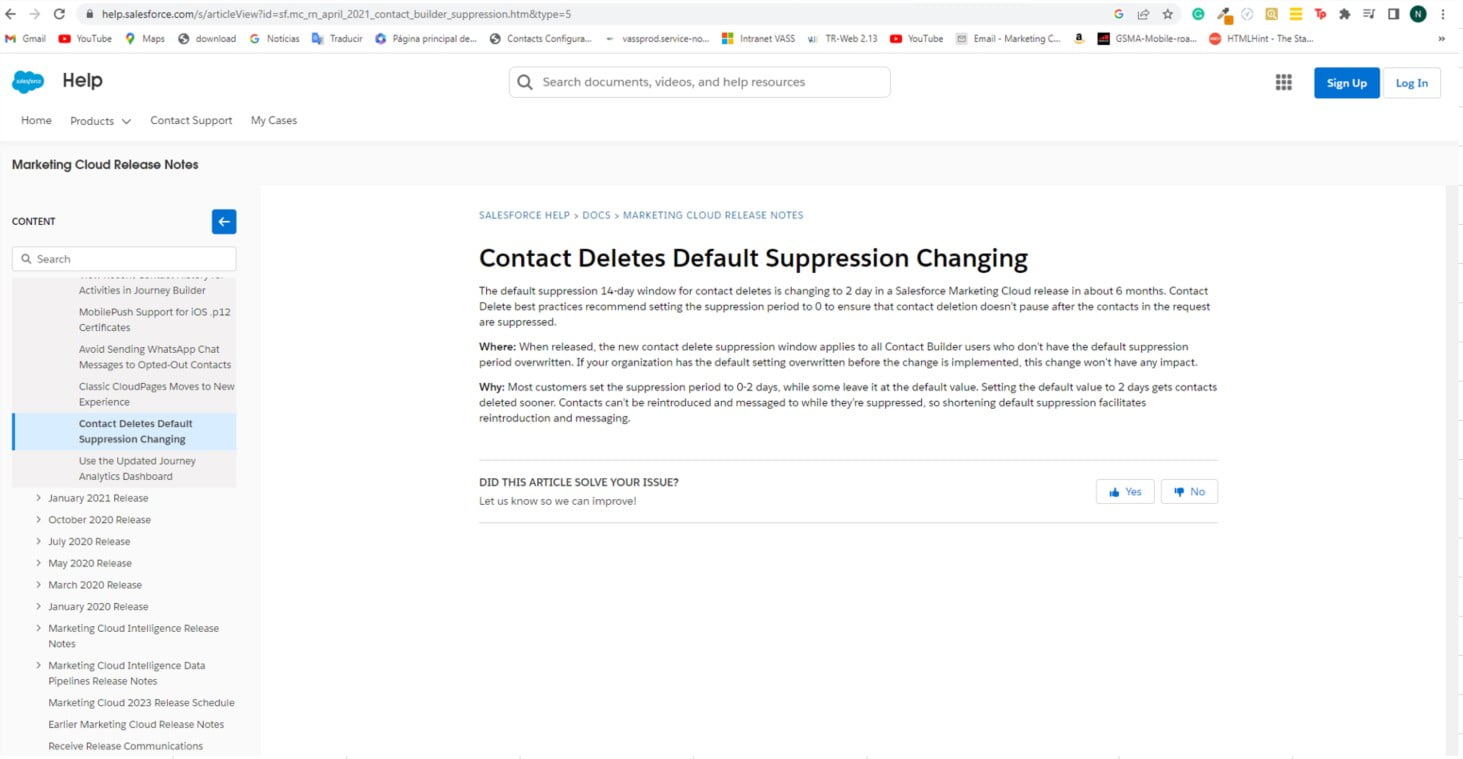The height and width of the screenshot is (759, 1463).
Task: Expand the Products dropdown menu
Action: (x=100, y=121)
